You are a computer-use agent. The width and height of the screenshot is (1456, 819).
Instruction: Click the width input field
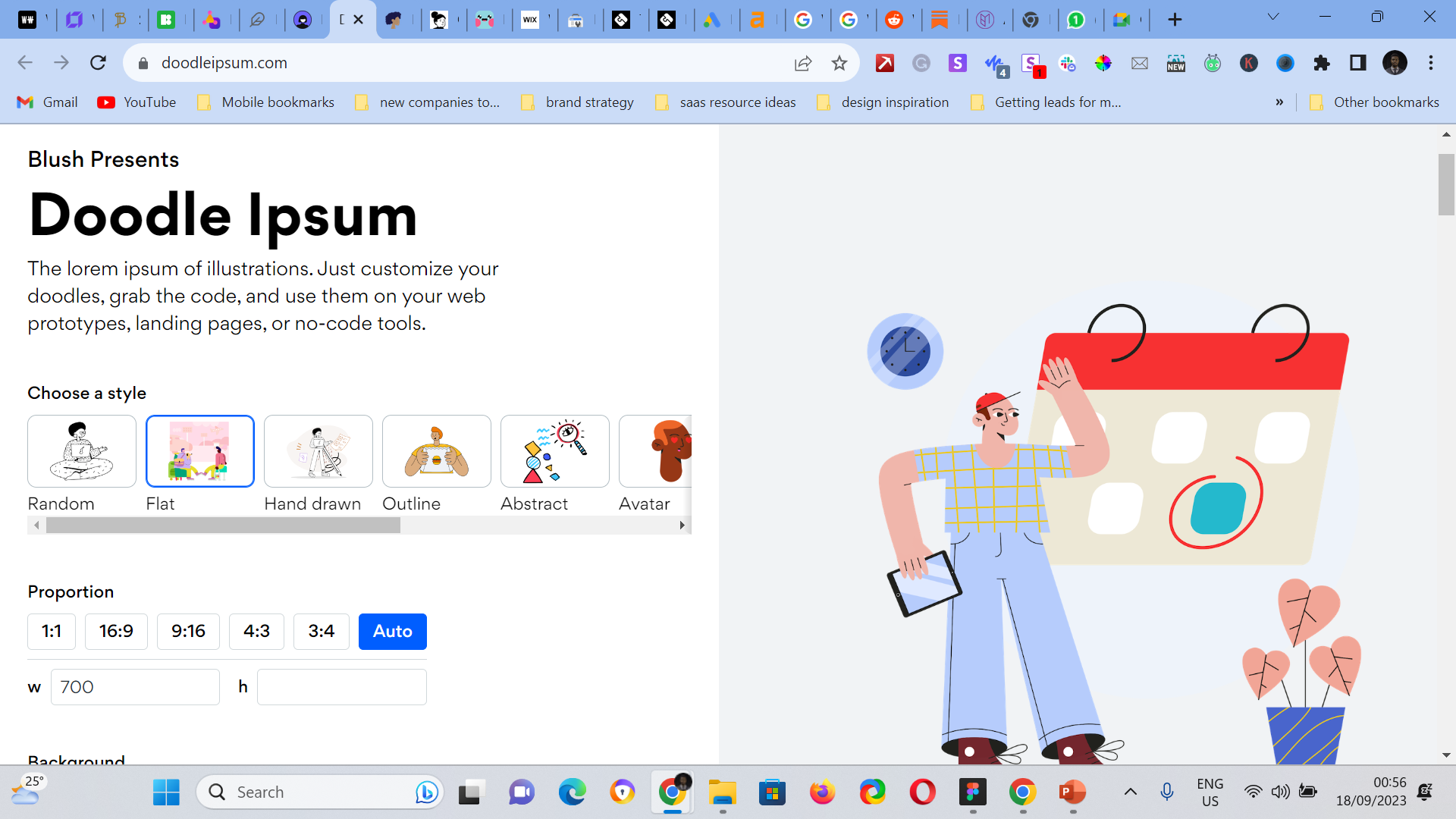tap(135, 687)
